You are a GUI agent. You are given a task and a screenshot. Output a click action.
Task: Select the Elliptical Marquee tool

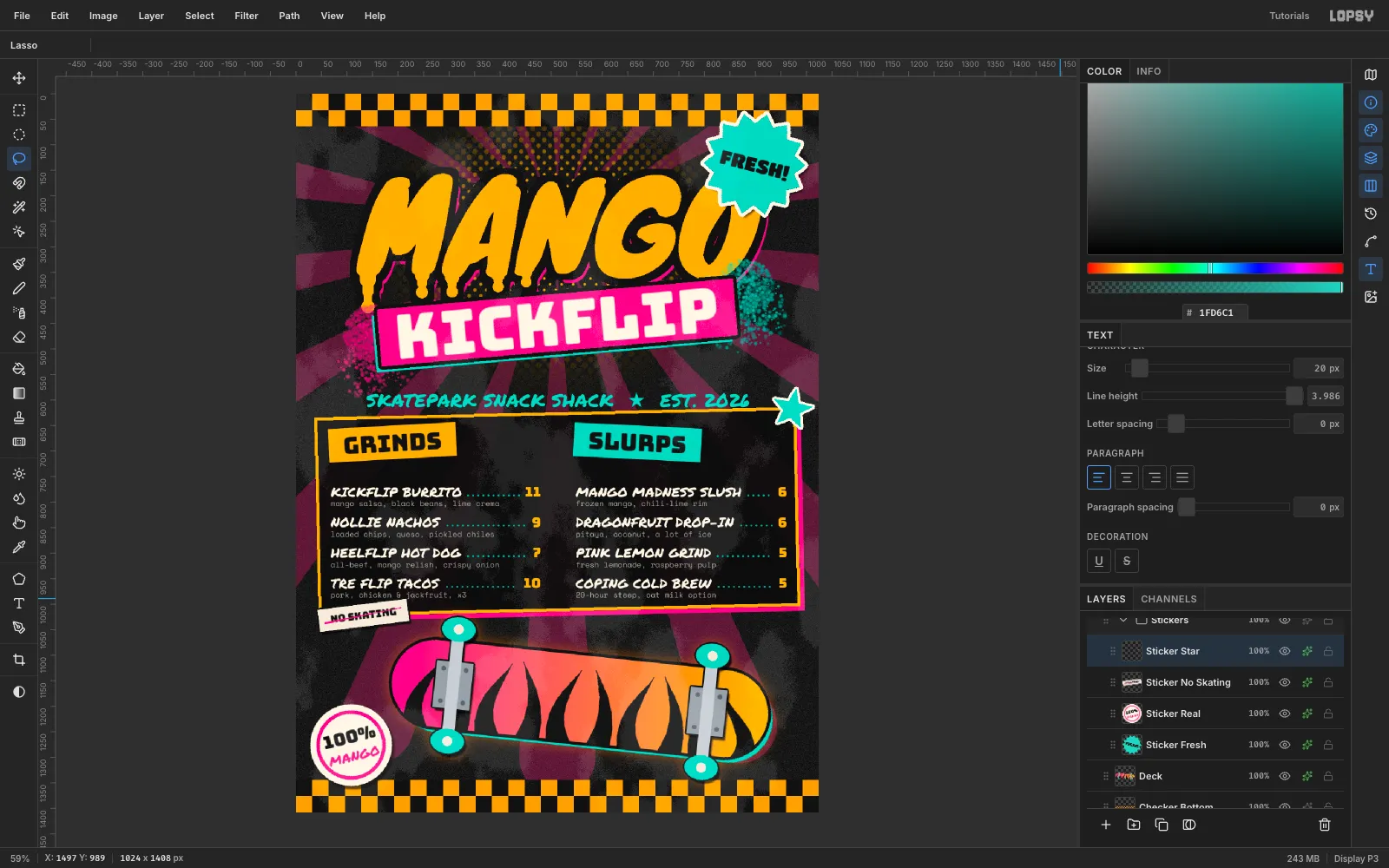(19, 135)
